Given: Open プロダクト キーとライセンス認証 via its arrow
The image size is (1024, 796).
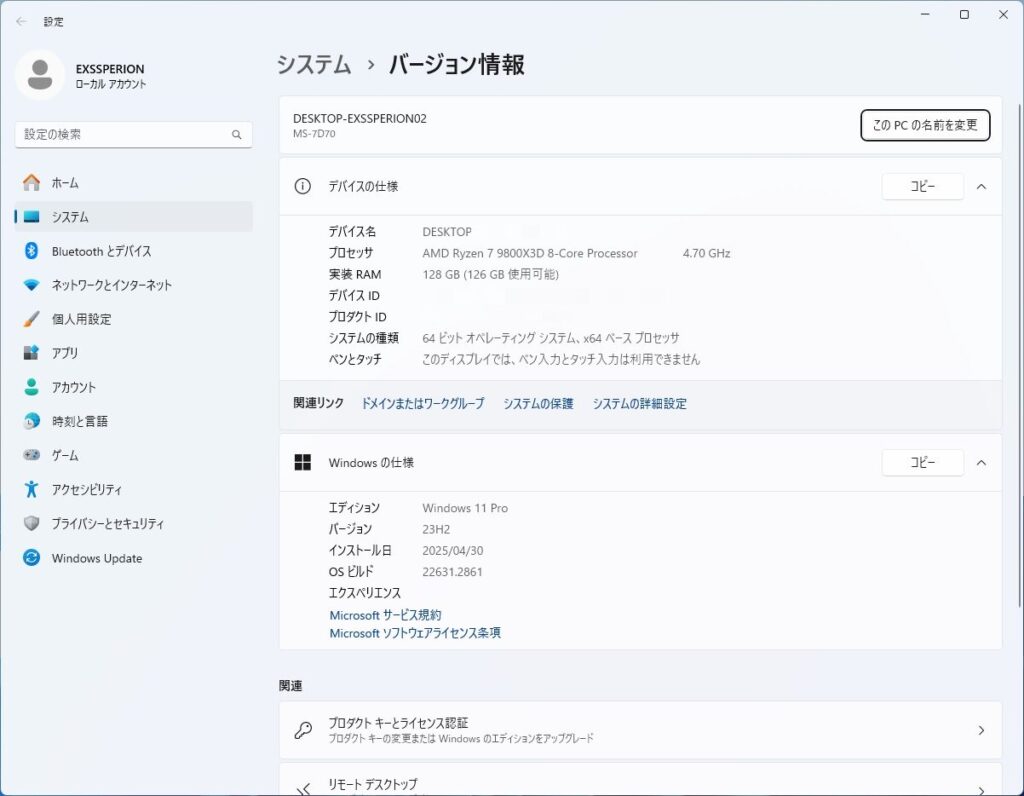Looking at the screenshot, I should coord(981,731).
